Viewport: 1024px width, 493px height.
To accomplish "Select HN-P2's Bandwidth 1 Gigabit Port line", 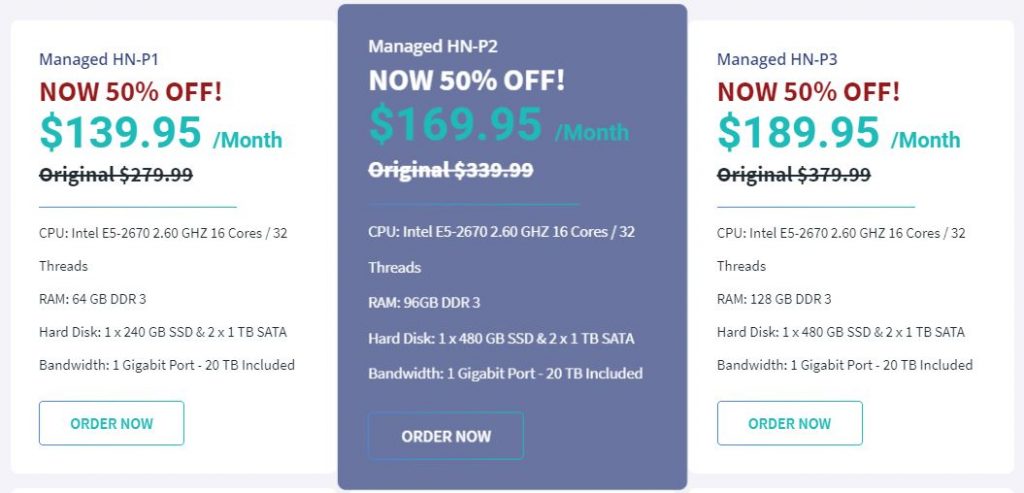I will [505, 374].
